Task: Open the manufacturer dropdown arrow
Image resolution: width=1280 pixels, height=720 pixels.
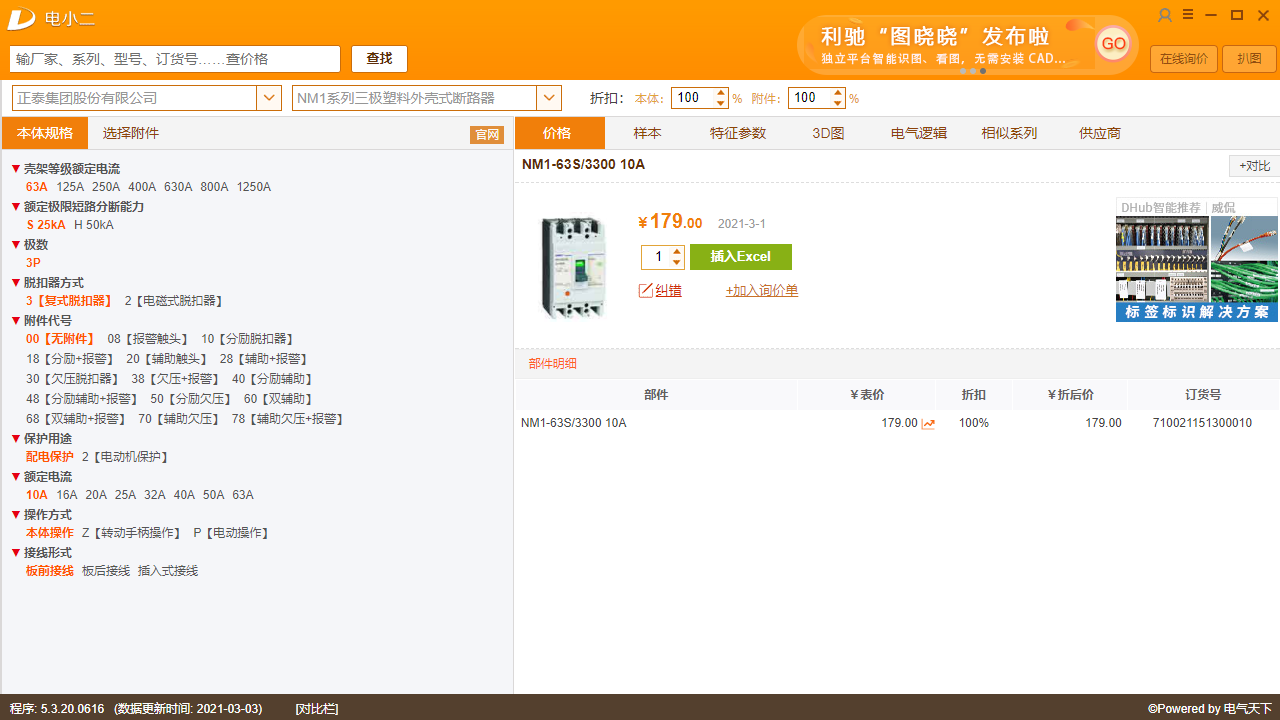Action: [x=269, y=98]
